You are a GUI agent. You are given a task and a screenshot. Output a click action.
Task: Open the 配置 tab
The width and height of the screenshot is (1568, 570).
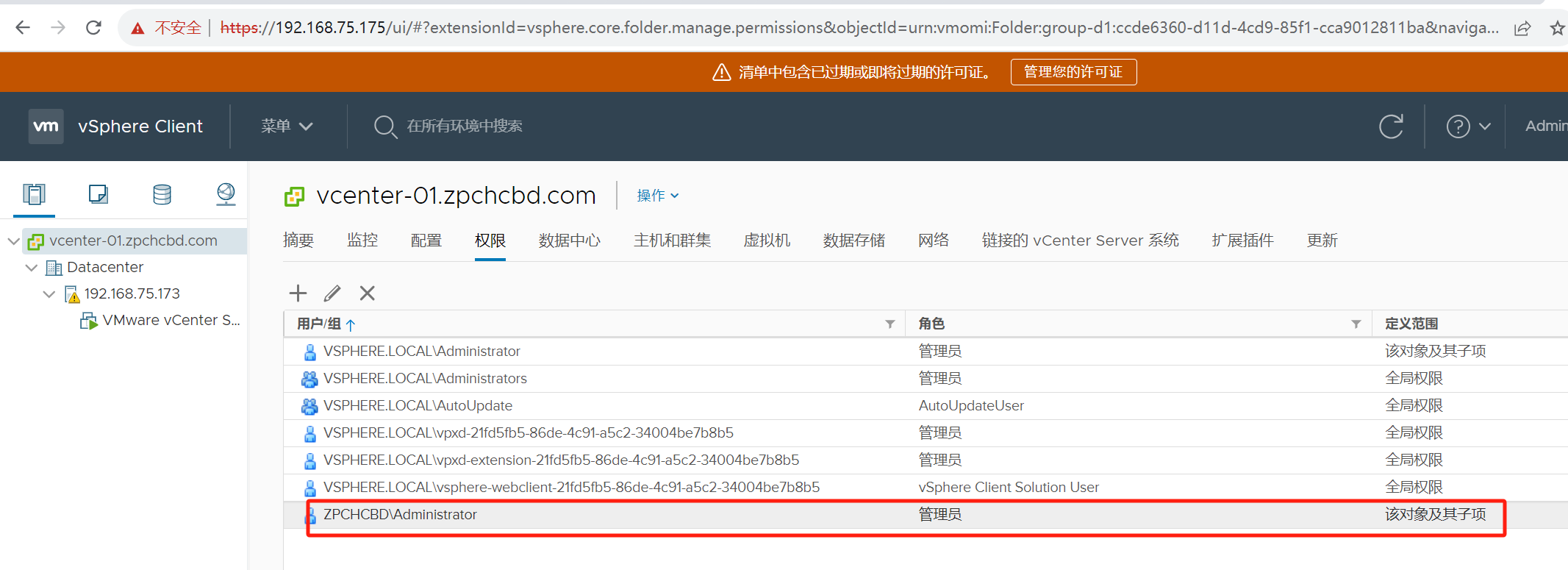426,241
